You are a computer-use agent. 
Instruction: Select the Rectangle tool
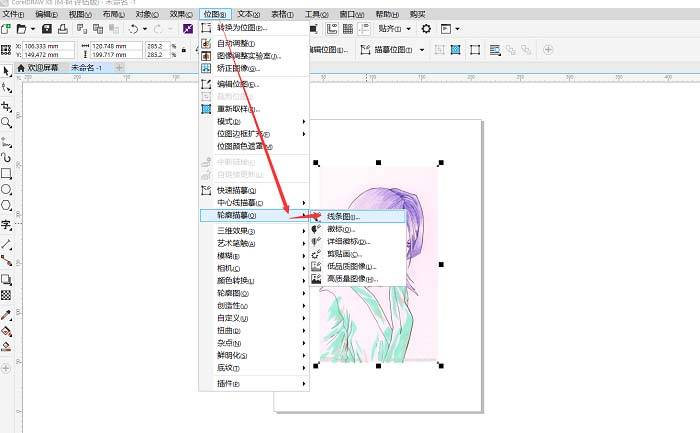pos(7,173)
